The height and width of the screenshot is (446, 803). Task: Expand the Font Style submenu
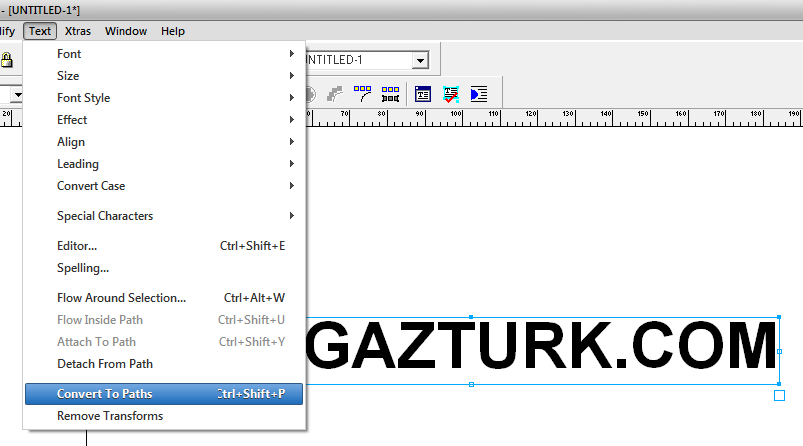[x=164, y=98]
